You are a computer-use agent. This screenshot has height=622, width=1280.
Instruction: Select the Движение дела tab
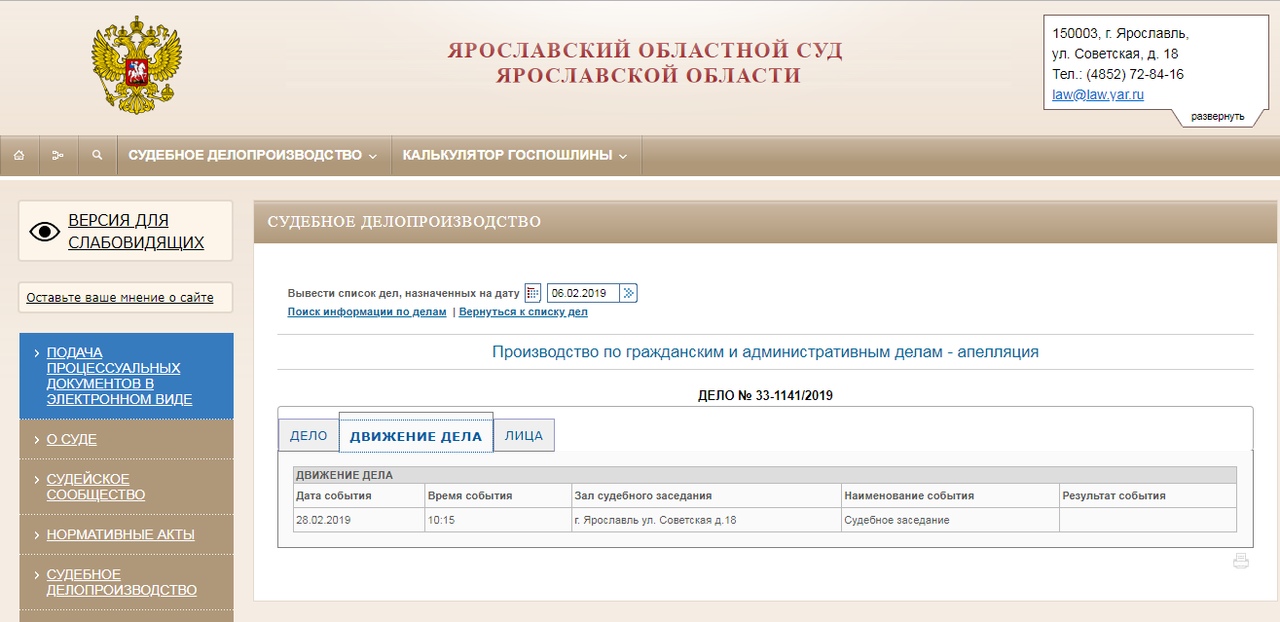(416, 436)
